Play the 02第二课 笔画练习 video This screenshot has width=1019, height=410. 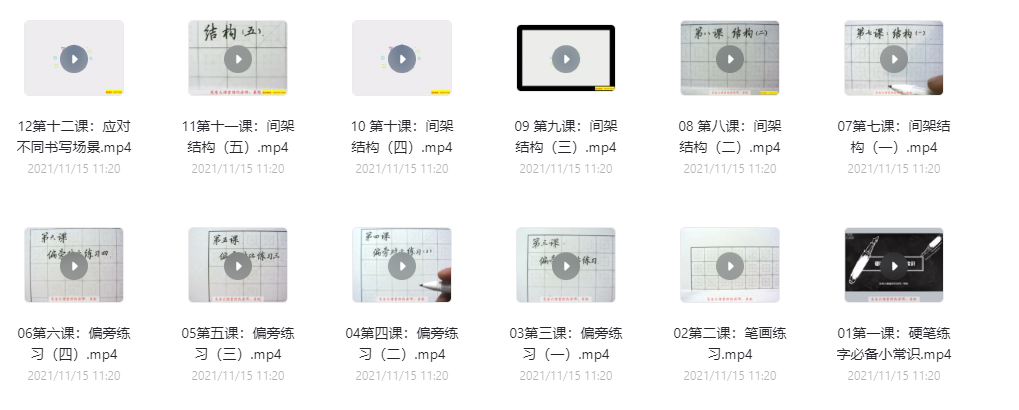pyautogui.click(x=730, y=265)
